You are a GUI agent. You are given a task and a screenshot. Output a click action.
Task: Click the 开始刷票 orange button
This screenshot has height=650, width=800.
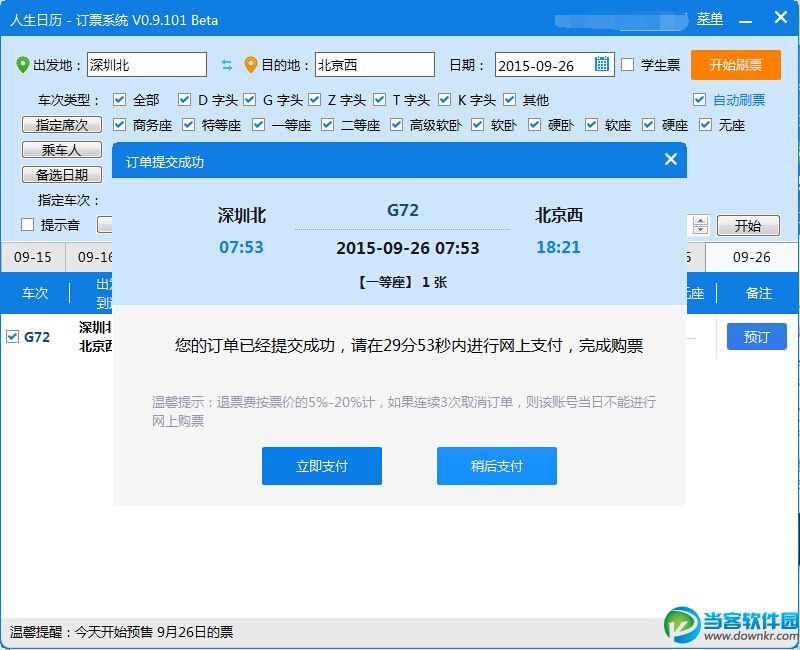tap(735, 65)
